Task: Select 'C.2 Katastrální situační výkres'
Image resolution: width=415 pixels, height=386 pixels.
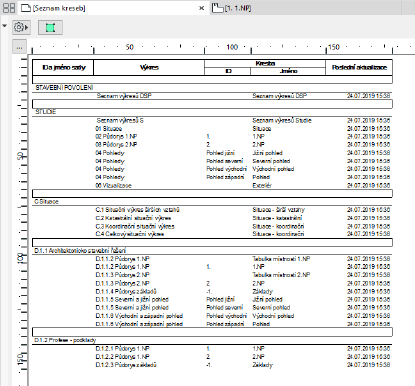Action: pyautogui.click(x=133, y=218)
